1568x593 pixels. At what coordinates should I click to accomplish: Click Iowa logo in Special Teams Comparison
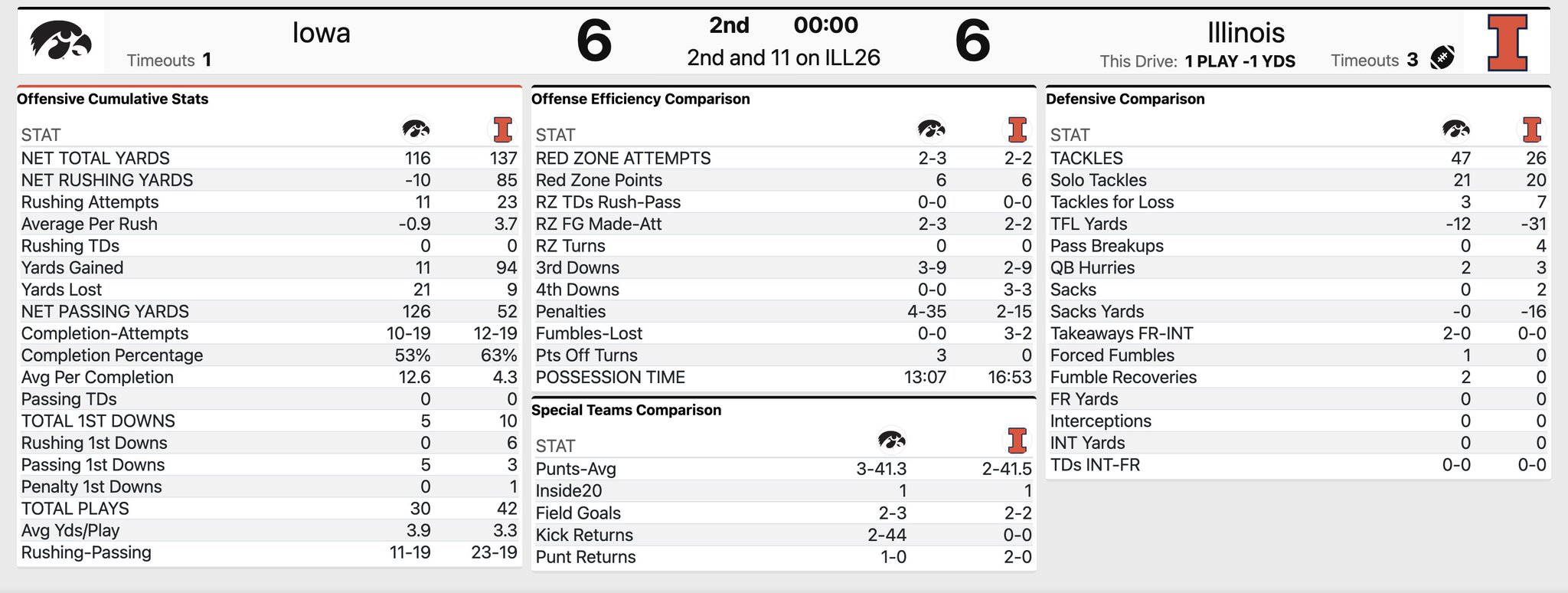[x=891, y=441]
